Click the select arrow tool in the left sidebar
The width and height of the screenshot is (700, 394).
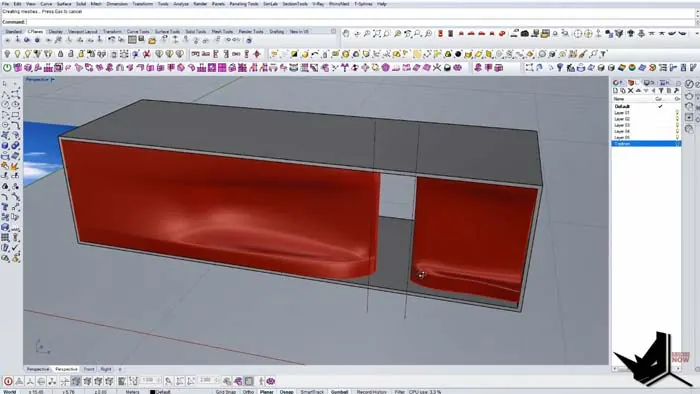[5, 83]
